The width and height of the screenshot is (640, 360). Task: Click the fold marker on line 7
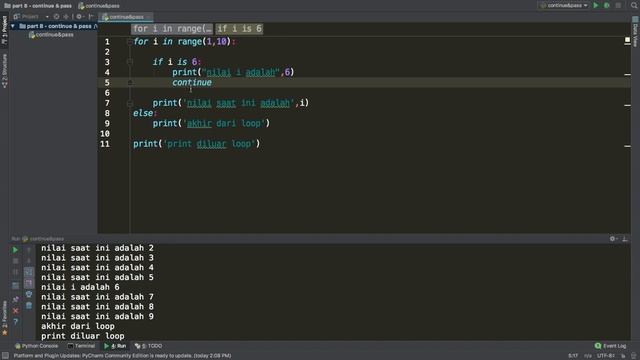pyautogui.click(x=130, y=103)
